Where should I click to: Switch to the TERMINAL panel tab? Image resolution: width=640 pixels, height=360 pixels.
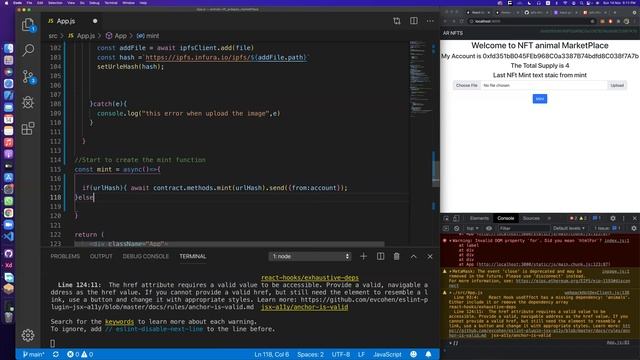(193, 256)
